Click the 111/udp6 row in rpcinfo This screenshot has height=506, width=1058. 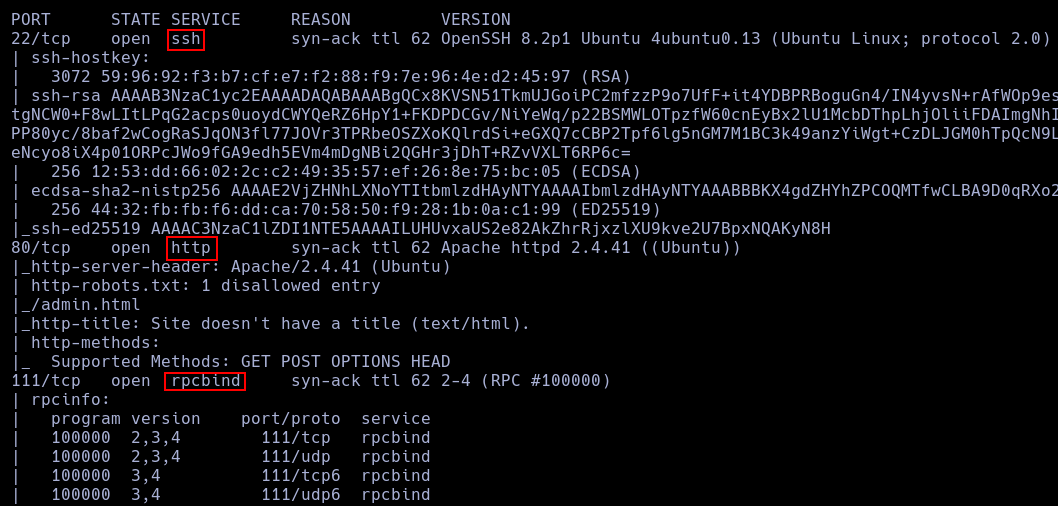(x=300, y=495)
